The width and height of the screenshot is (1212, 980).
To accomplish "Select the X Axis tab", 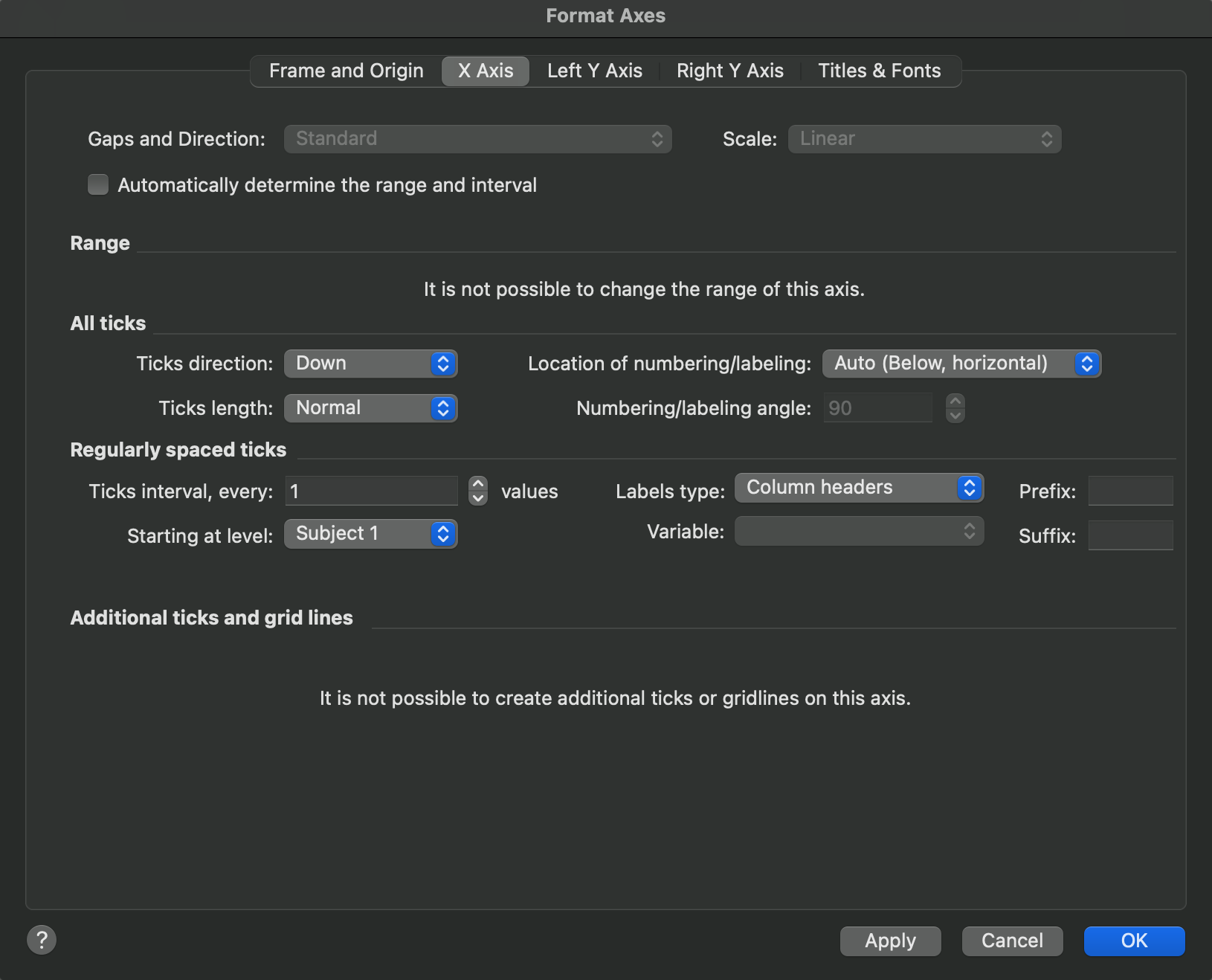I will coord(486,71).
